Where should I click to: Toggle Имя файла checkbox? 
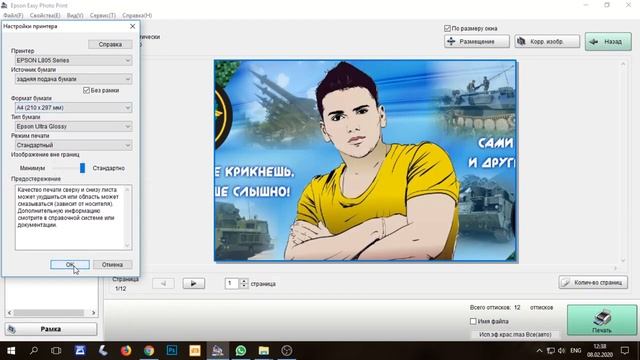click(473, 321)
